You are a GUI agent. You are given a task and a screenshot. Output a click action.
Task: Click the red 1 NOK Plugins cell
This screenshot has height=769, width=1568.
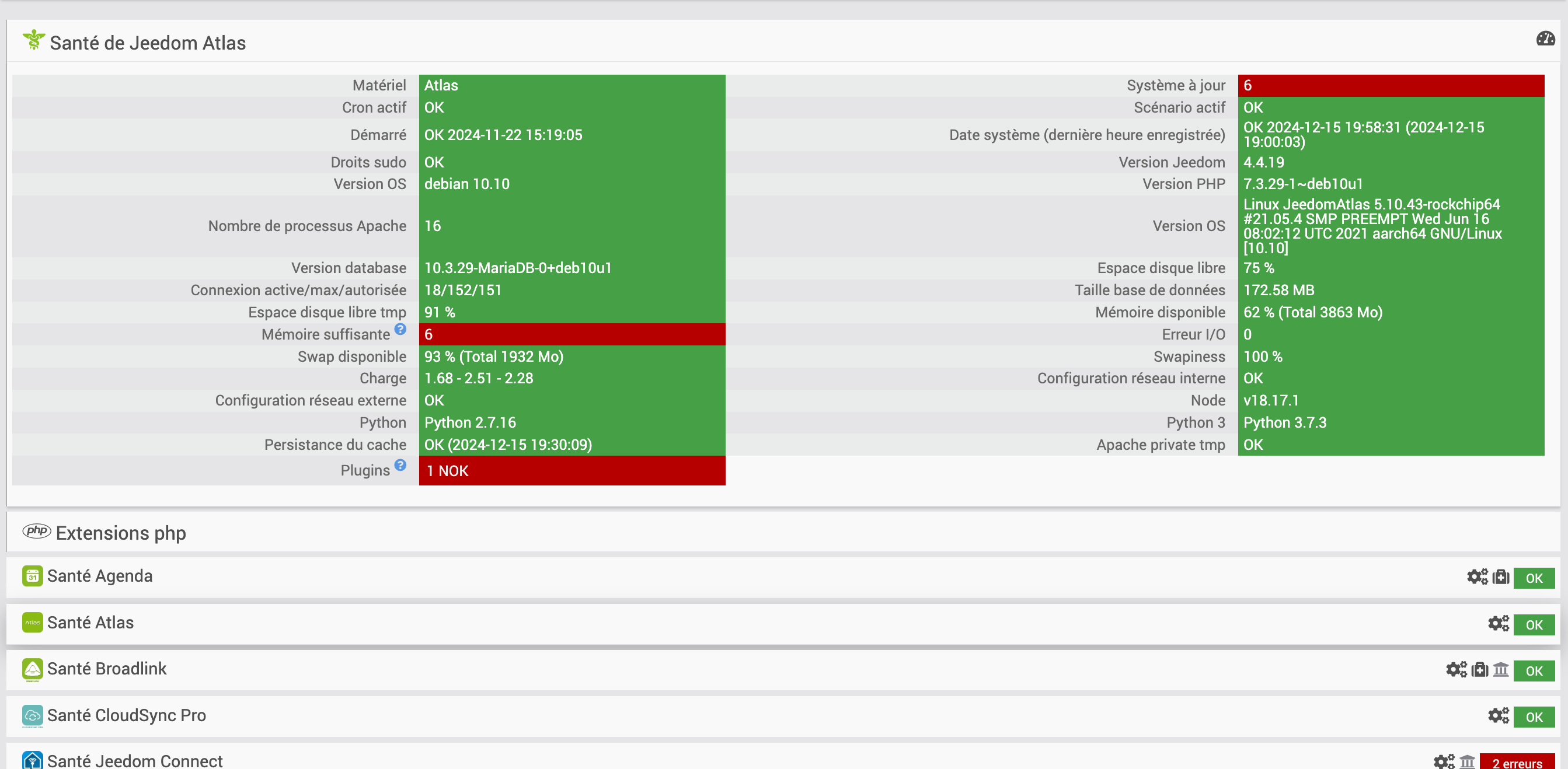(x=572, y=470)
